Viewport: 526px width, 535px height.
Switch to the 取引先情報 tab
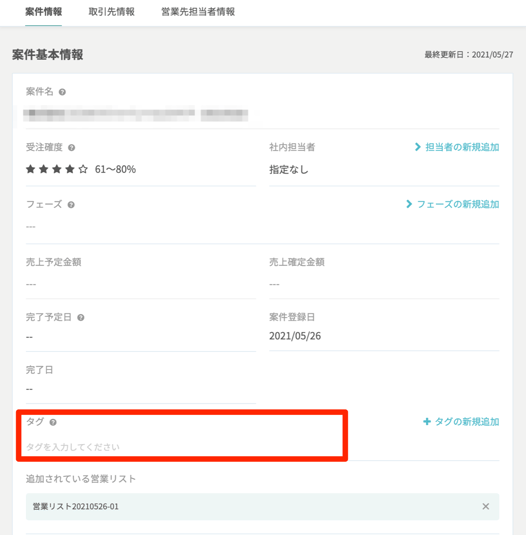[x=112, y=12]
